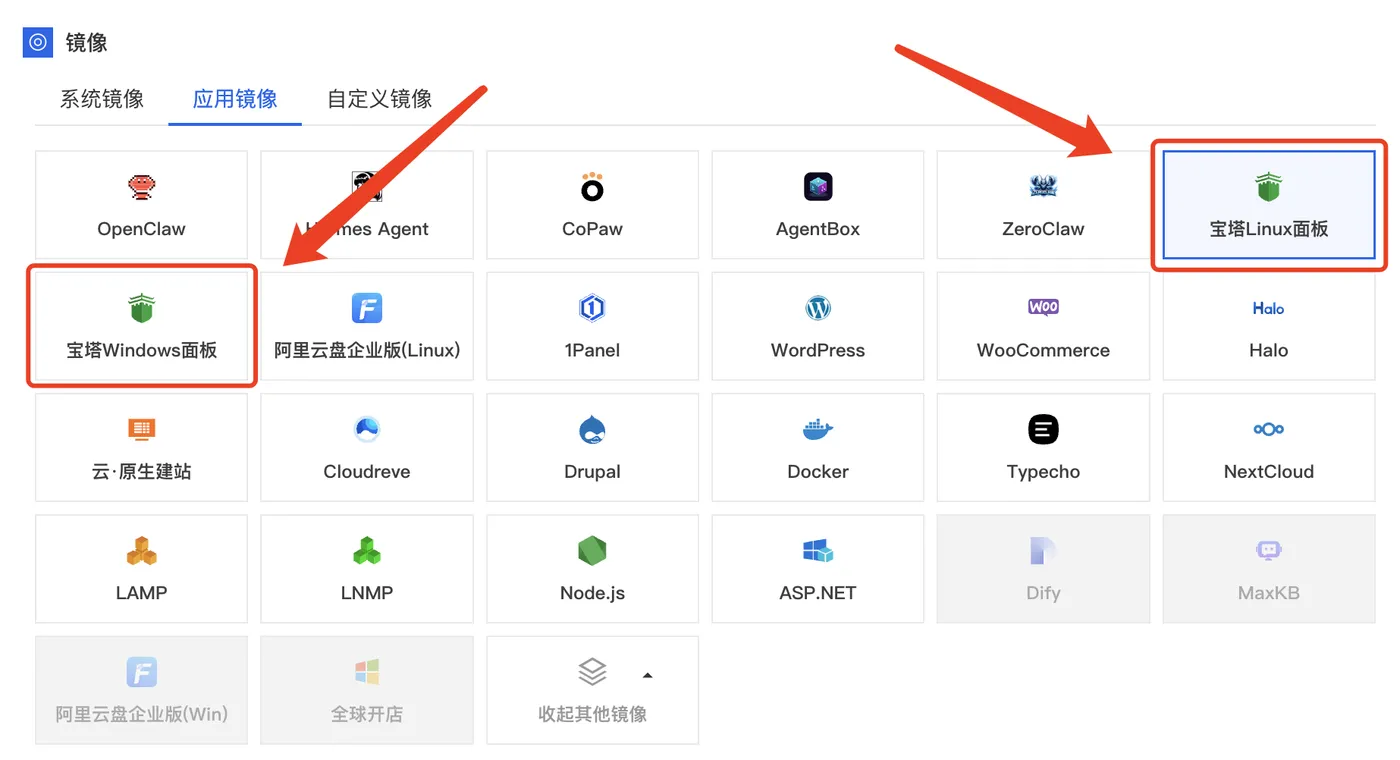Click the Halo image card
1400x760 pixels.
coord(1269,326)
